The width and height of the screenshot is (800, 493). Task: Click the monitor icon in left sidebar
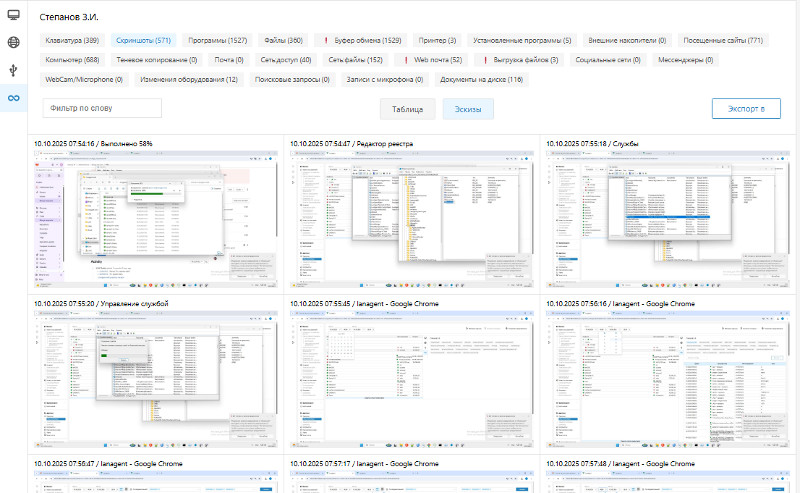13,15
